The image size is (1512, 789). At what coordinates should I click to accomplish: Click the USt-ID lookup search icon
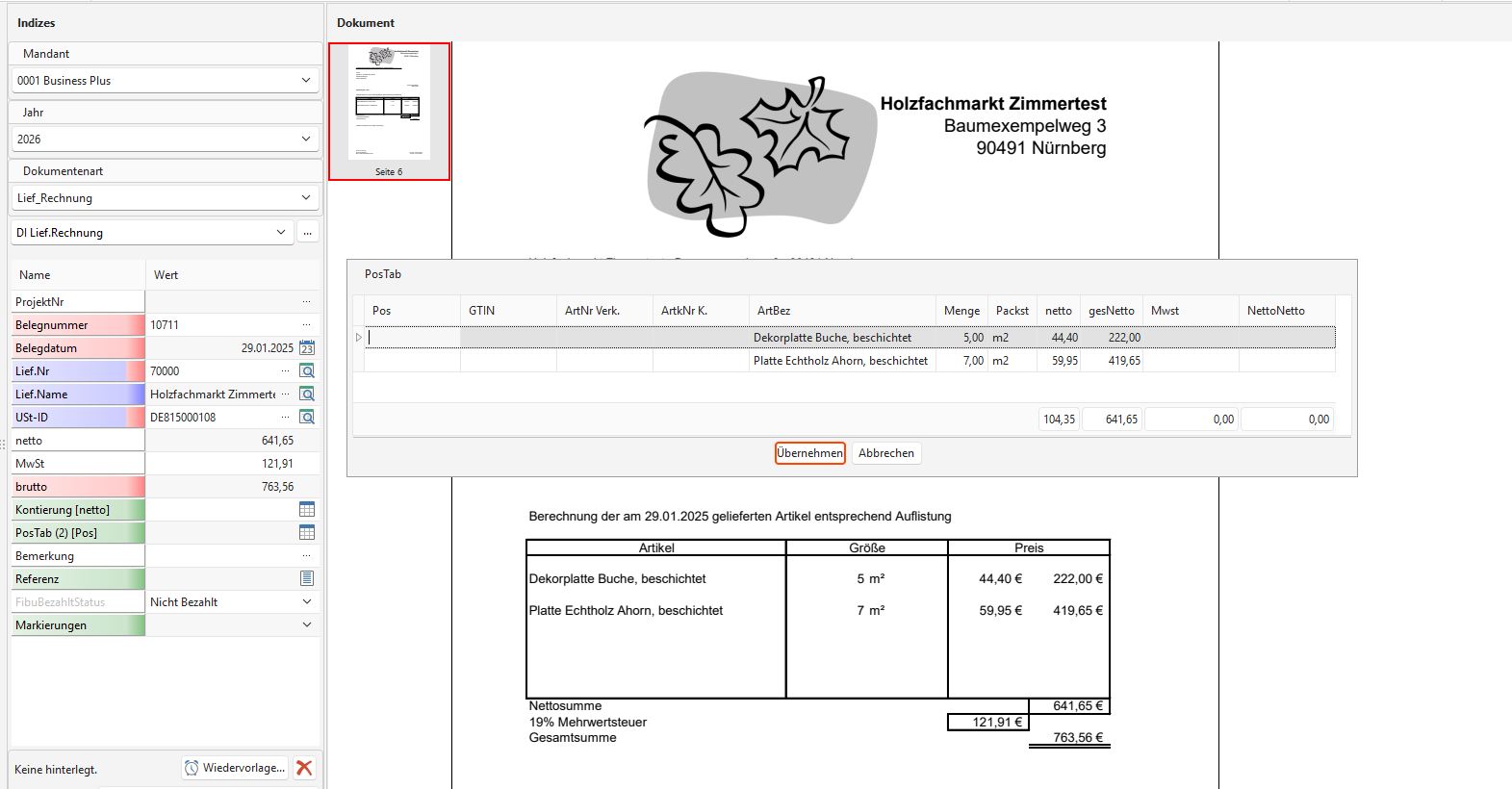[307, 417]
